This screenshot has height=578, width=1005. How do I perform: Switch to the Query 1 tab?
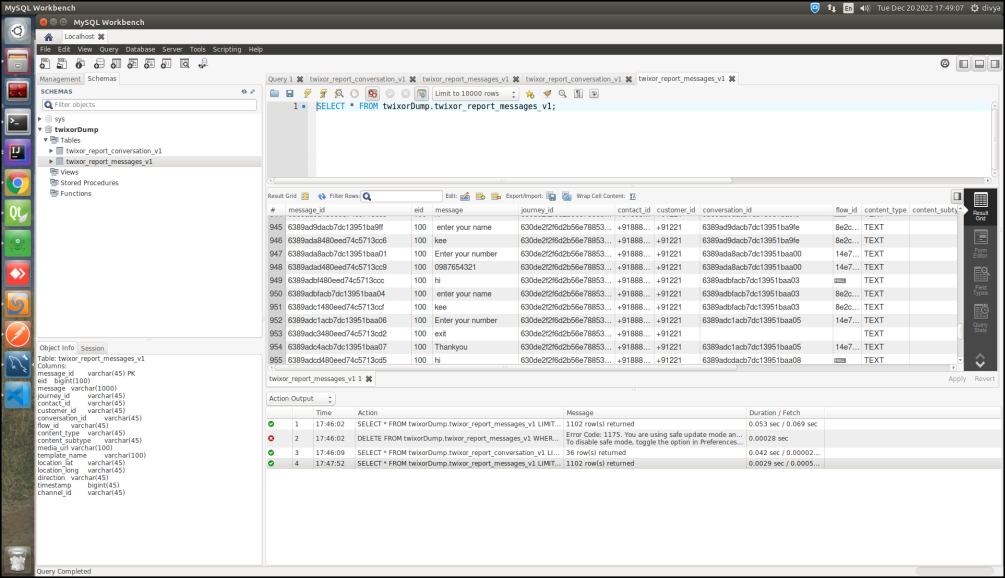tap(280, 79)
